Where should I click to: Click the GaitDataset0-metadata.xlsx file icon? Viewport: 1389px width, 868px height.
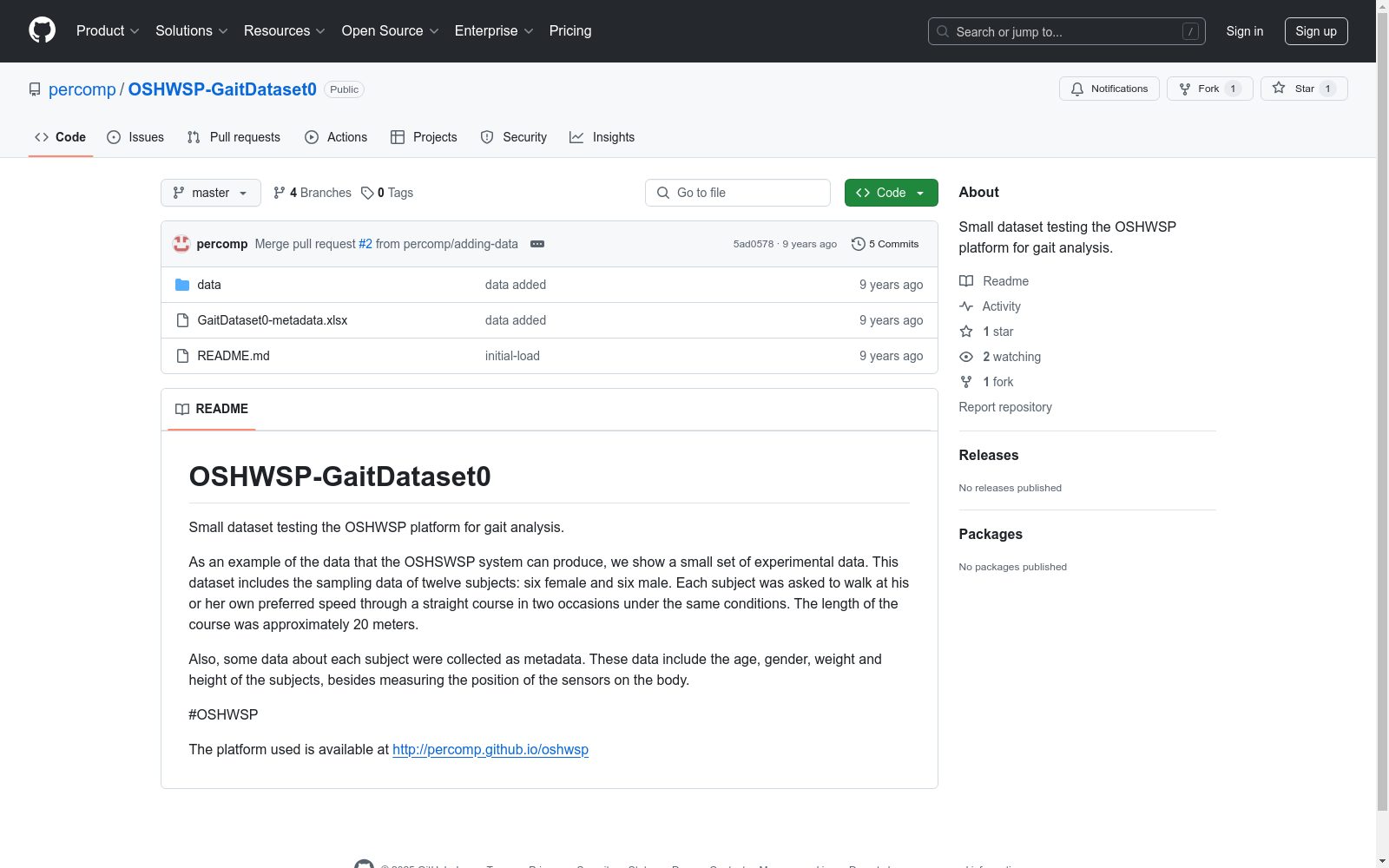[x=182, y=320]
